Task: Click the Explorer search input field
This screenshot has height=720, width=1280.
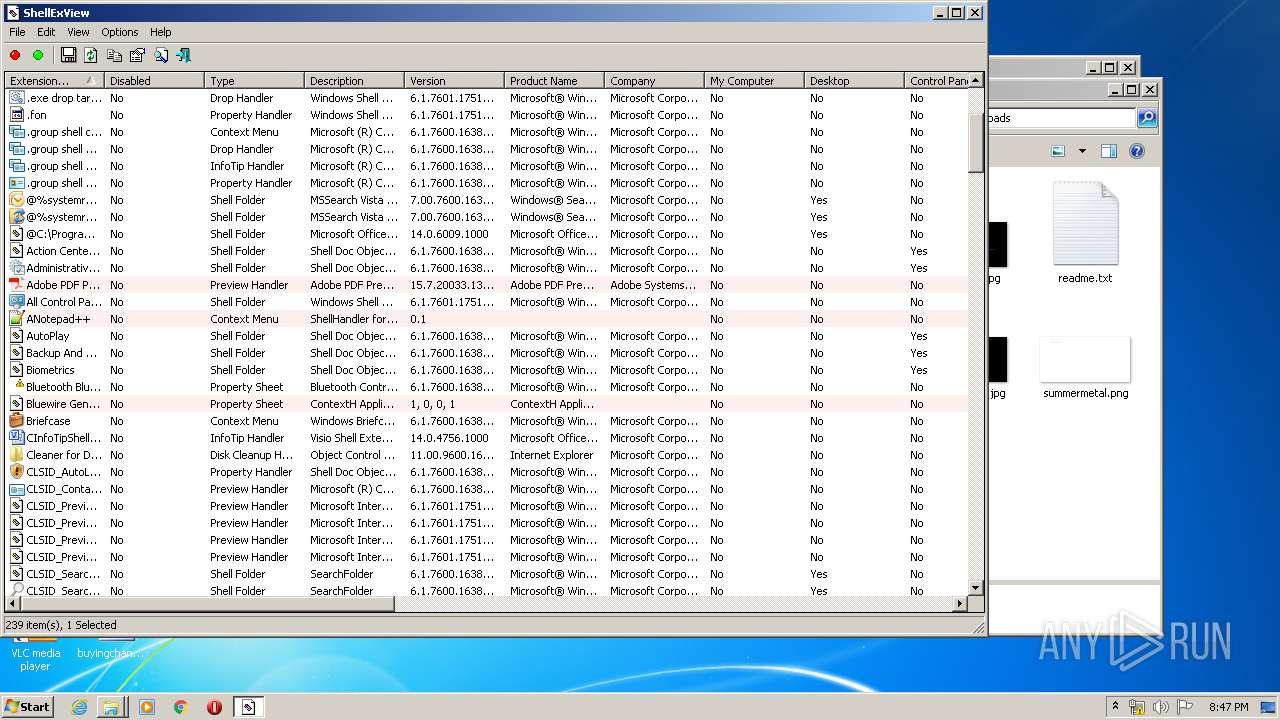Action: pyautogui.click(x=1062, y=118)
